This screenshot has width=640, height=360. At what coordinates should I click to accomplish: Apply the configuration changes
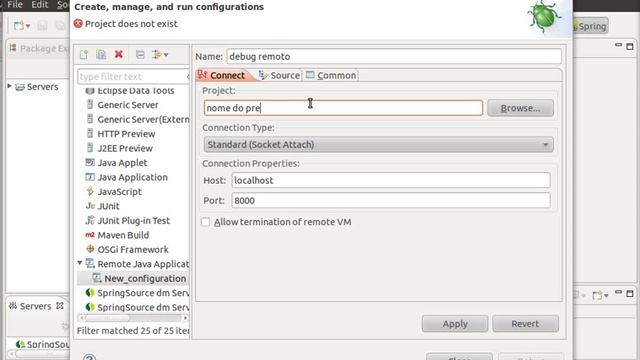click(x=455, y=324)
